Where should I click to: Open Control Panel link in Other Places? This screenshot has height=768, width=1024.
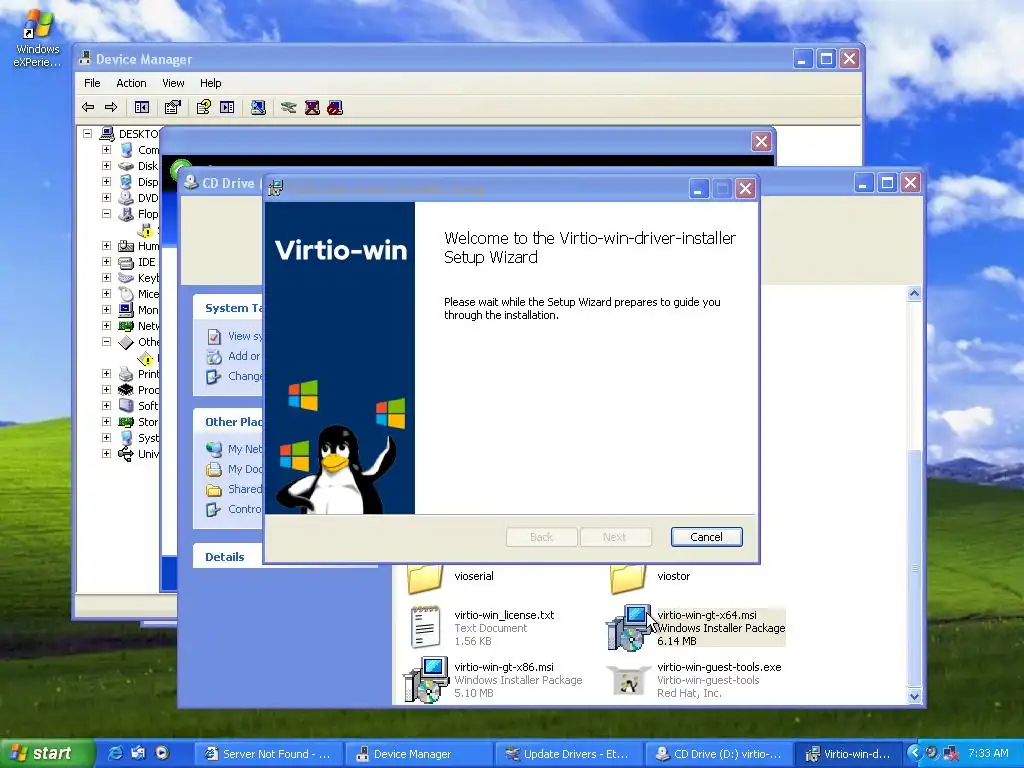(x=245, y=509)
